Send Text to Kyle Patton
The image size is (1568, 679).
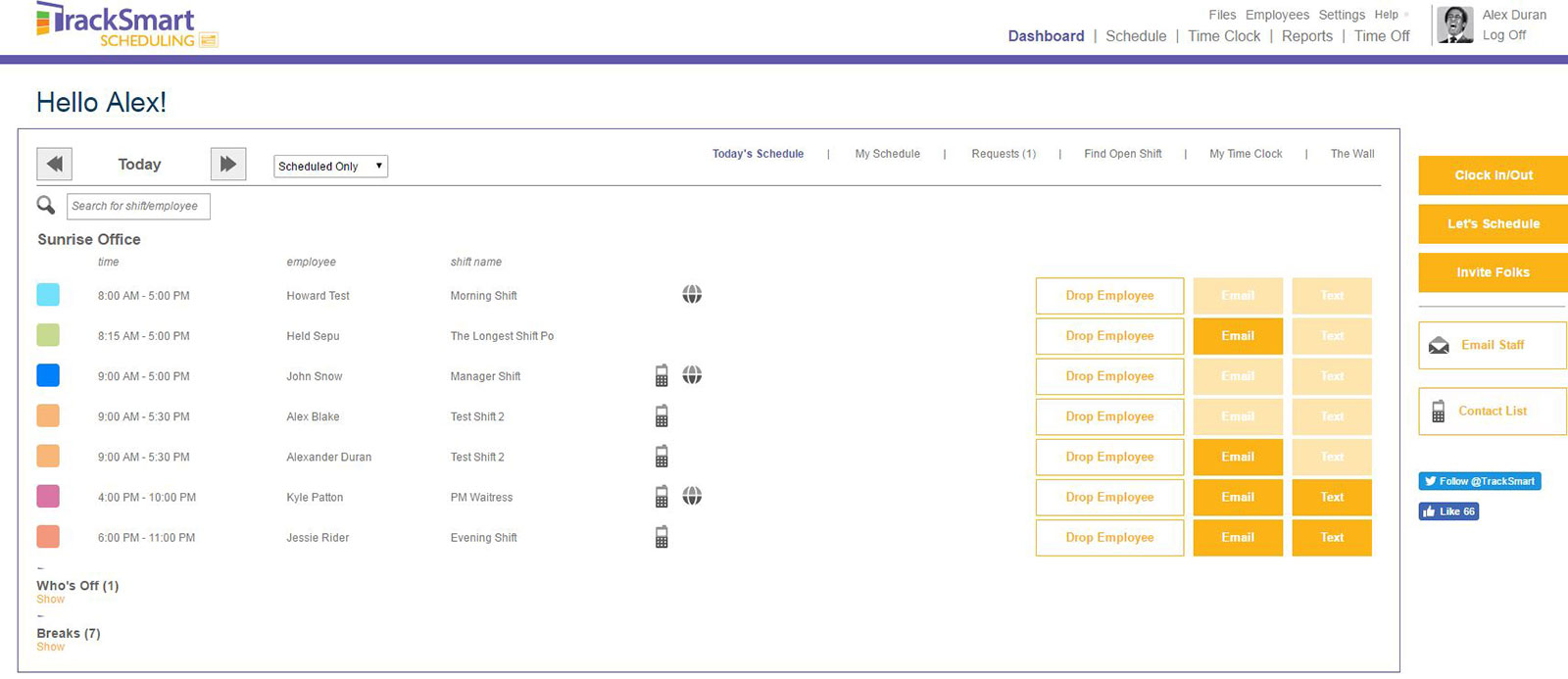click(x=1331, y=497)
